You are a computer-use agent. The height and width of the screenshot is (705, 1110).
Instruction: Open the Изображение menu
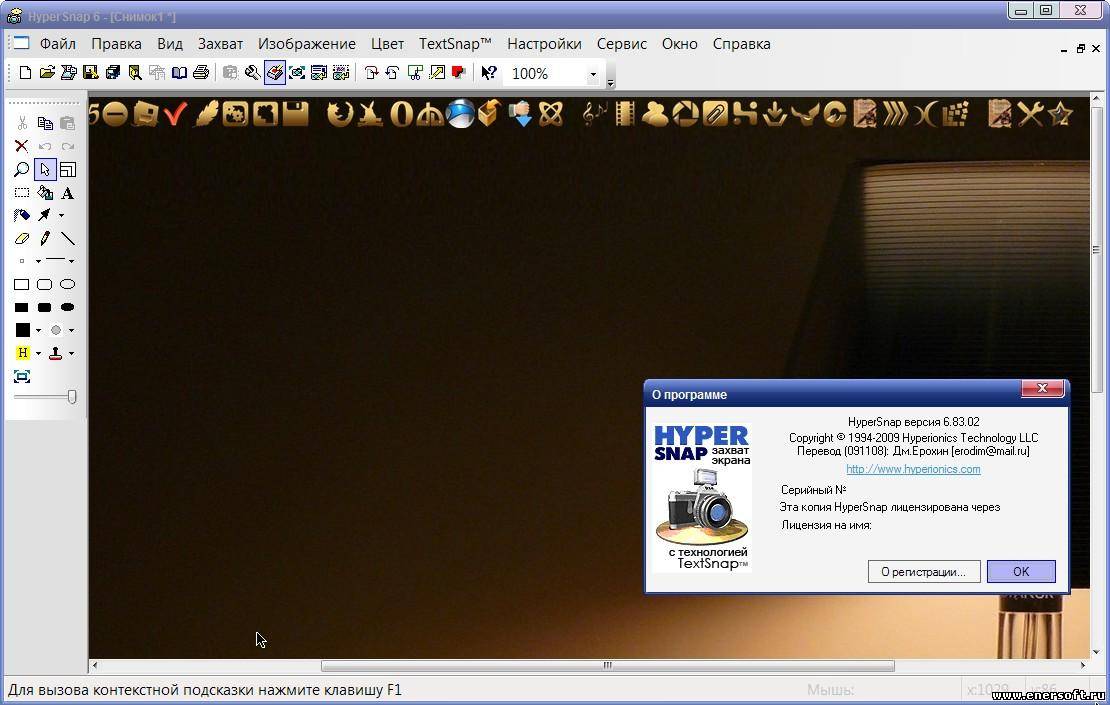307,44
